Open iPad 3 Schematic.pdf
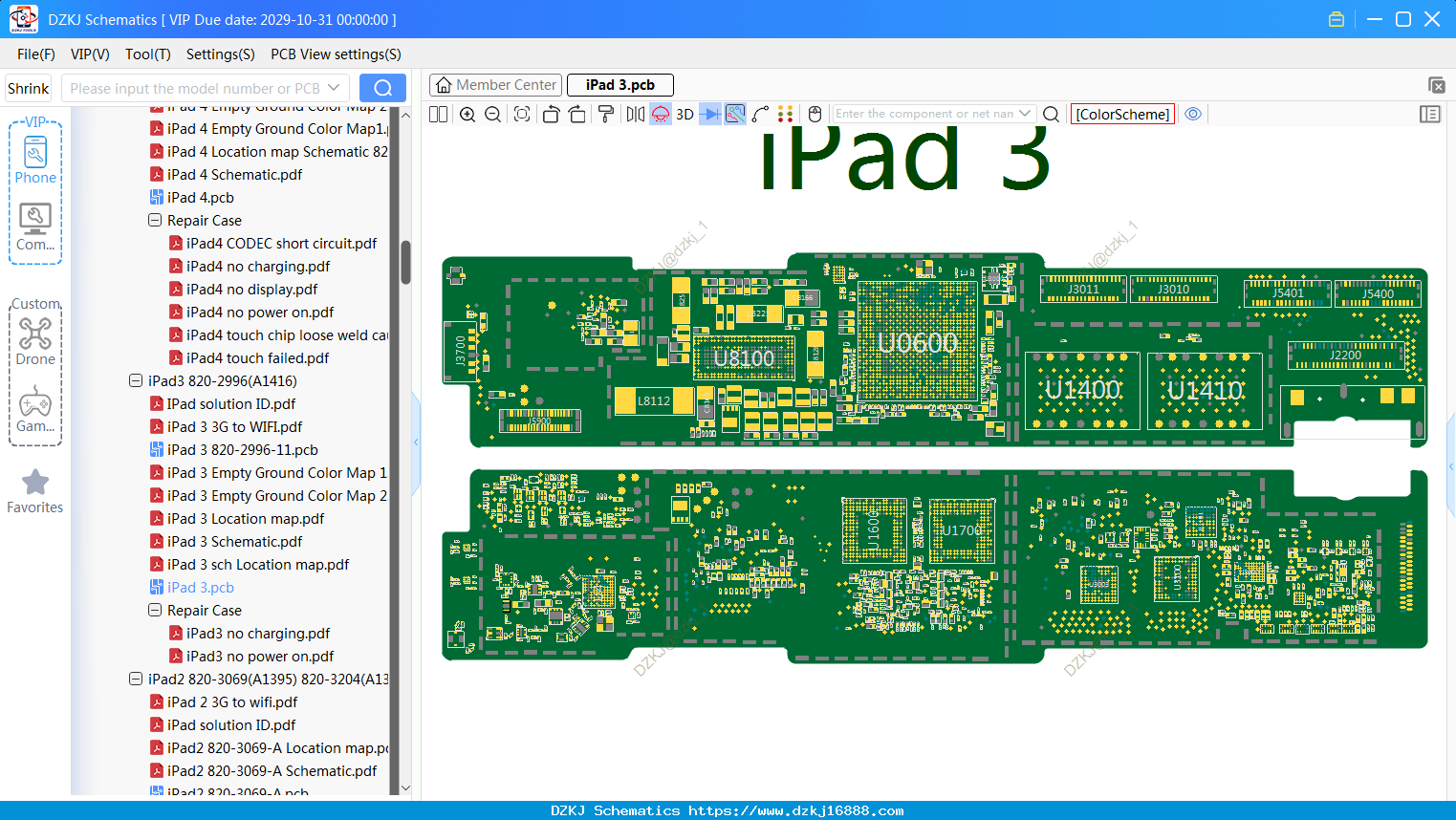The image size is (1456, 820). [234, 541]
